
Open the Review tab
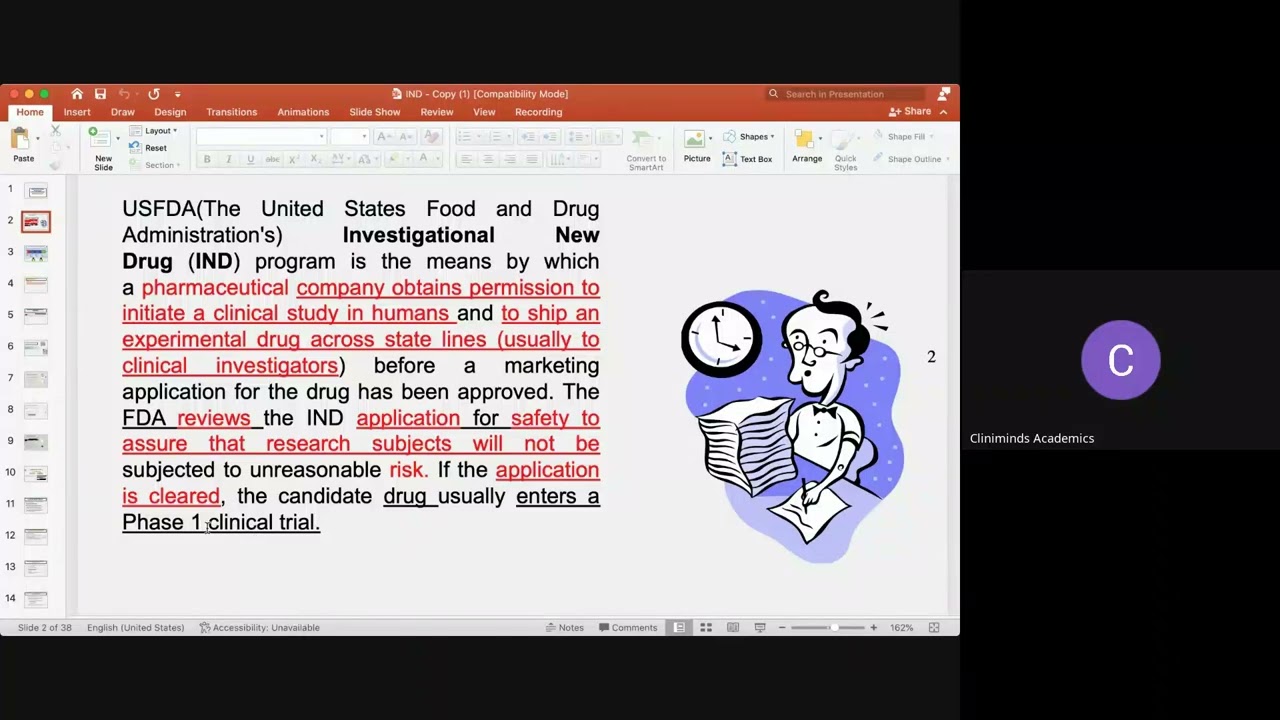coord(437,112)
